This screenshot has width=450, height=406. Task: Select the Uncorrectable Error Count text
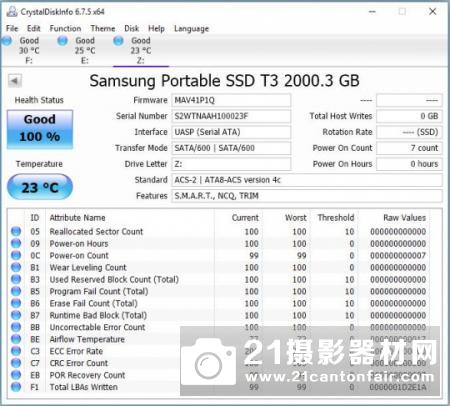(x=97, y=327)
